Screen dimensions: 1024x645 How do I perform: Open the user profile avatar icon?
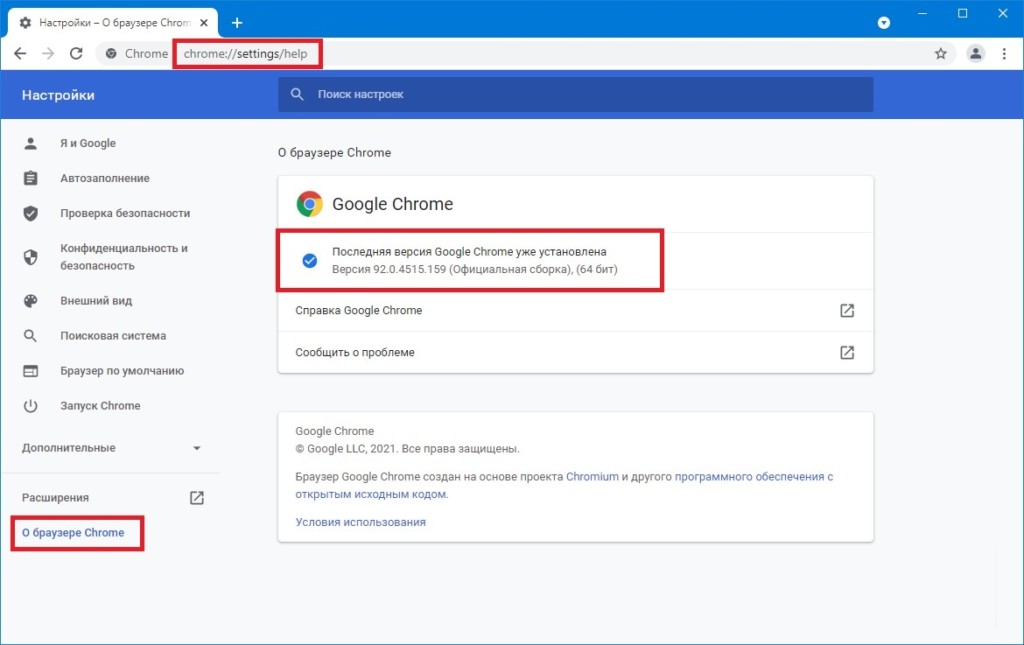click(x=975, y=54)
